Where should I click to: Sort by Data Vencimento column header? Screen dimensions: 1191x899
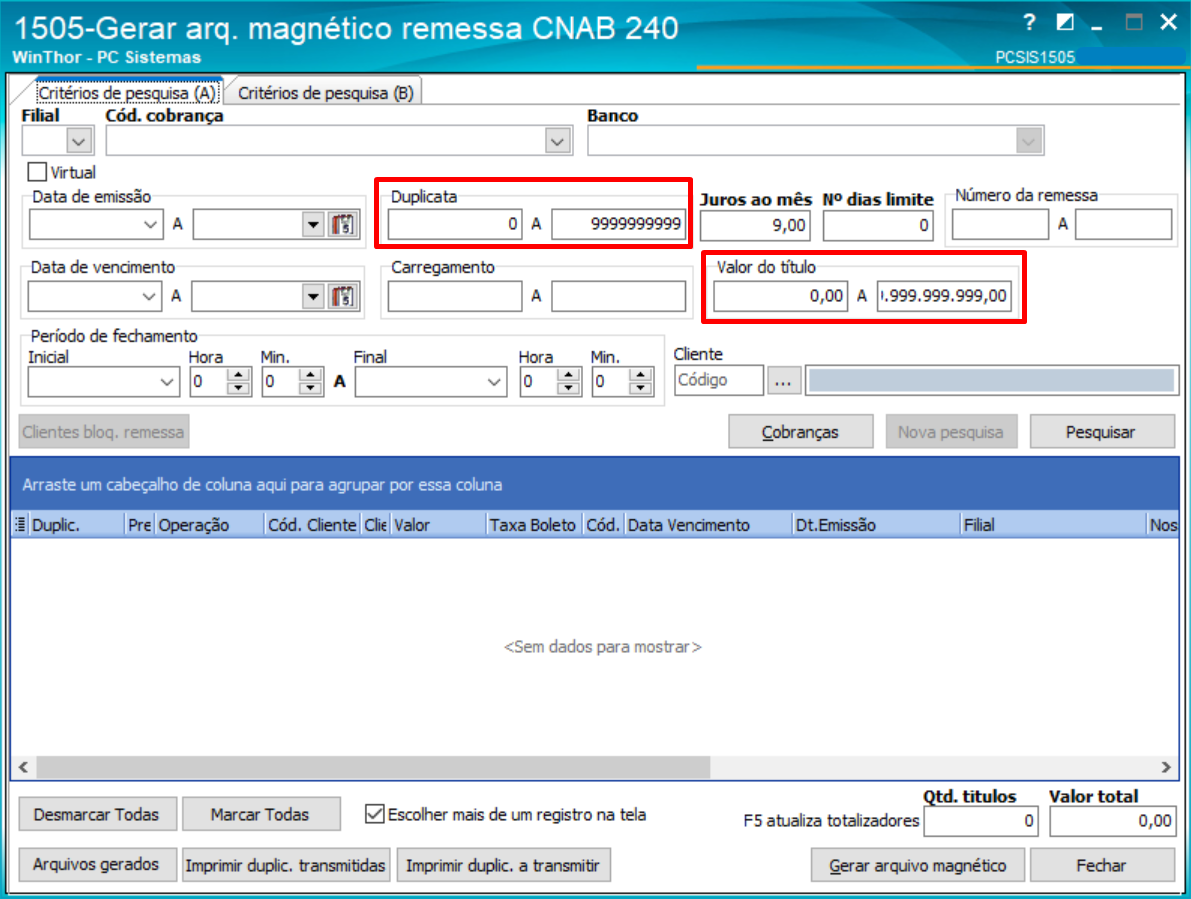click(x=708, y=525)
